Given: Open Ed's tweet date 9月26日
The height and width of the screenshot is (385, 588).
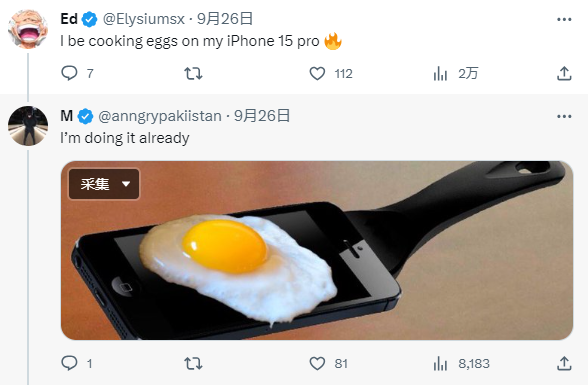Looking at the screenshot, I should [225, 19].
